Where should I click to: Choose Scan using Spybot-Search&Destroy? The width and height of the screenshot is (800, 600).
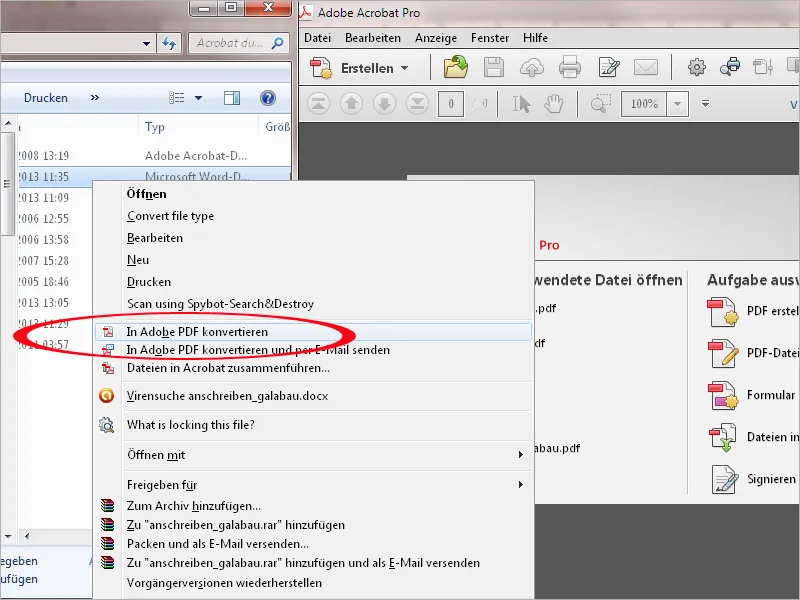click(313, 304)
